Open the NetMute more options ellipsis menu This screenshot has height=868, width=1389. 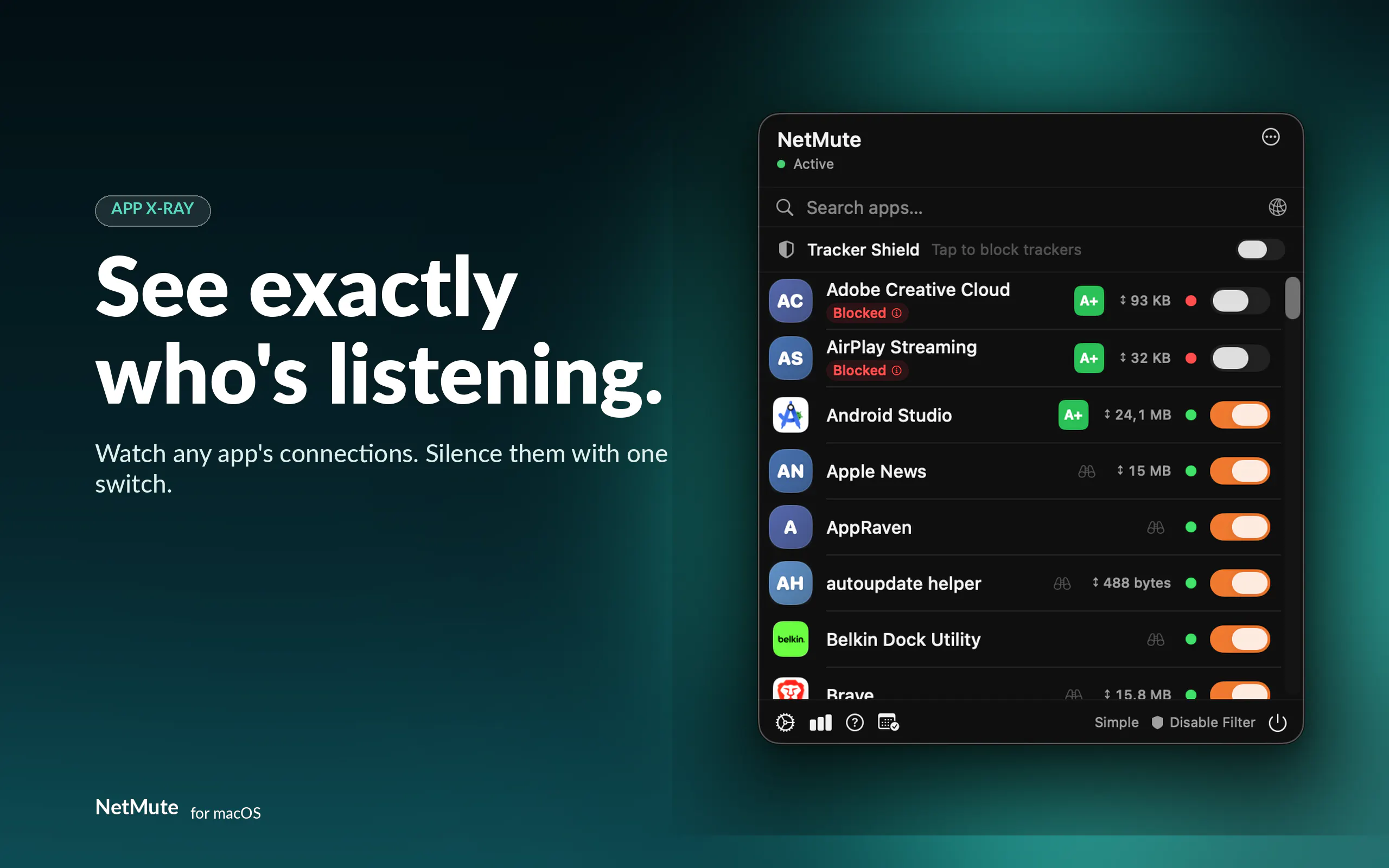(x=1270, y=137)
